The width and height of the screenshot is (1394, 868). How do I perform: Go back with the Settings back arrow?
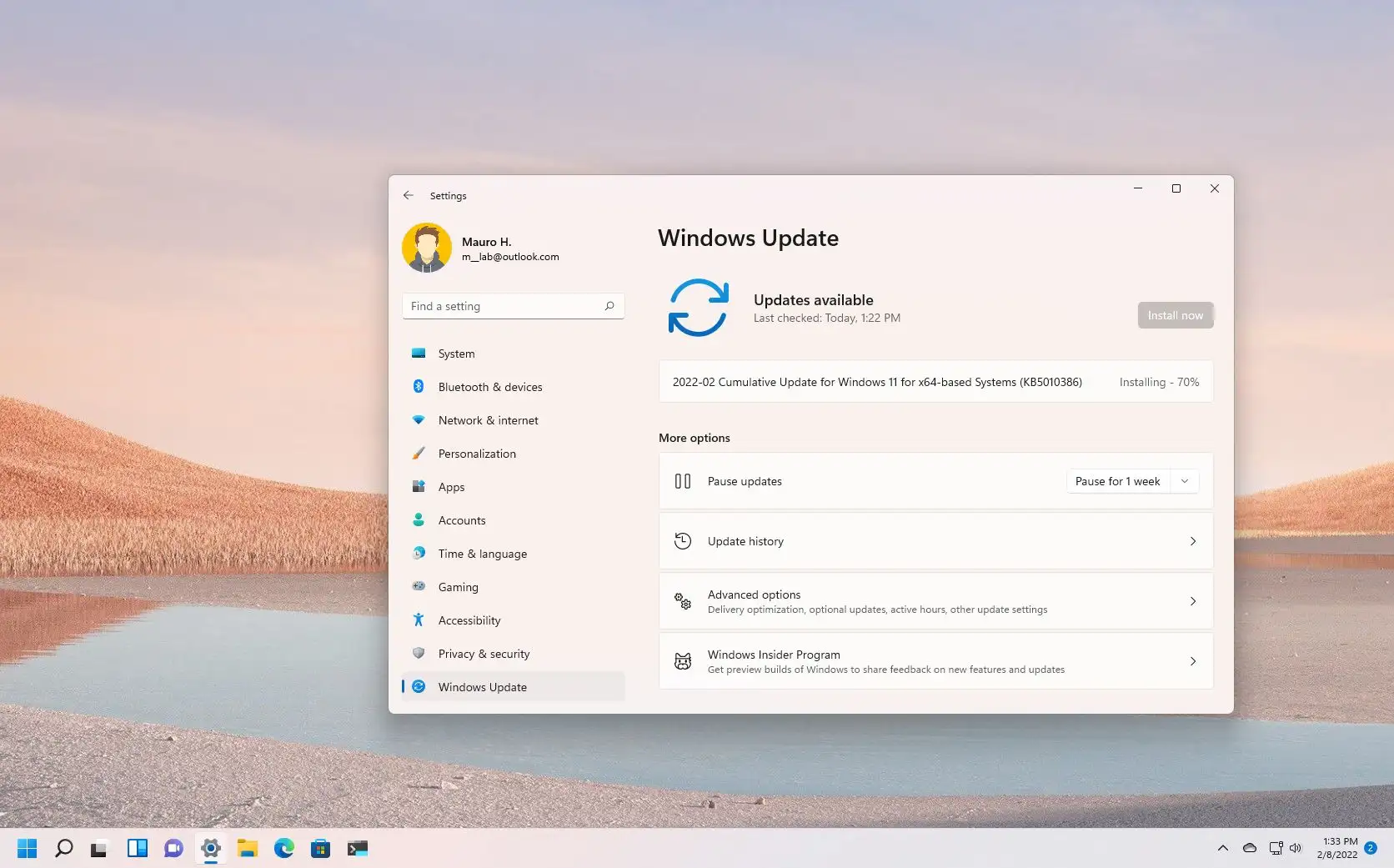click(x=409, y=195)
